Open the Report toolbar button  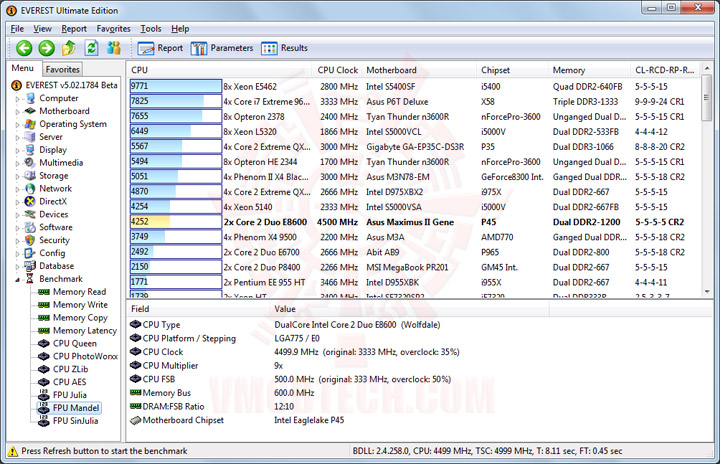tap(160, 48)
